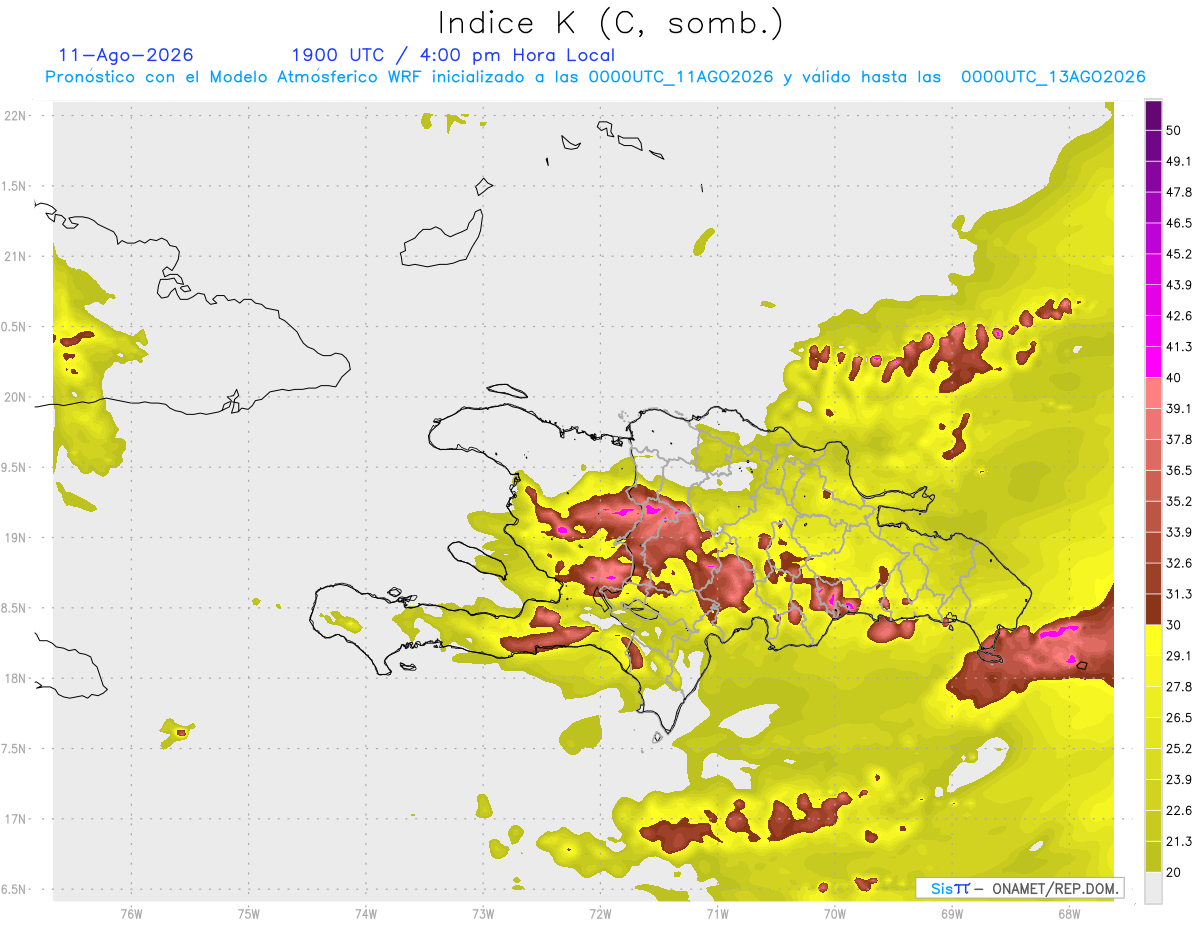Click the bright magenta colorbar segment between 40 and 41.3

(x=1154, y=363)
